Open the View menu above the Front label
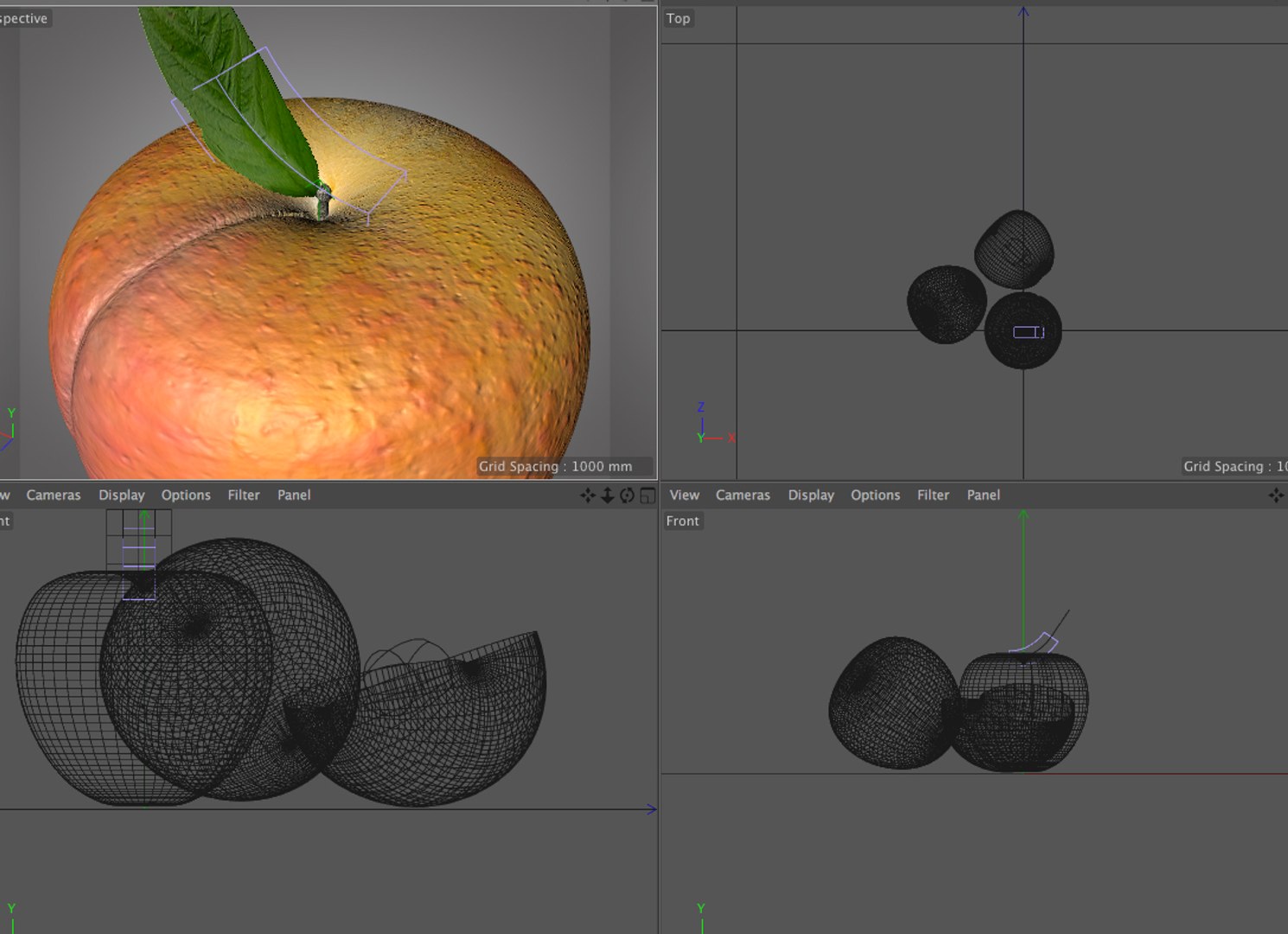This screenshot has width=1288, height=934. [685, 495]
